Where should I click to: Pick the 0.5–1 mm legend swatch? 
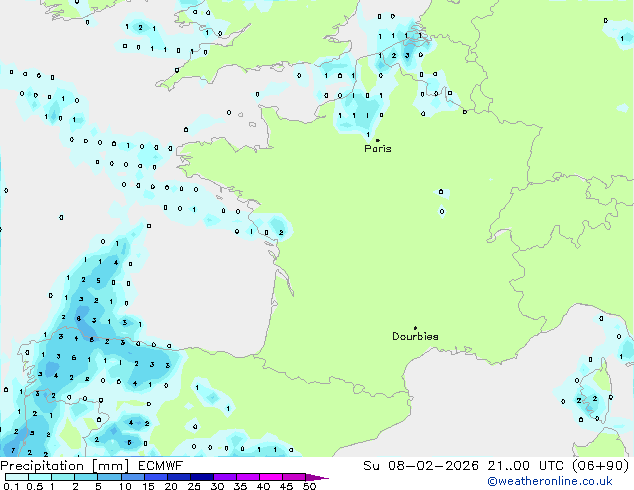(x=40, y=477)
